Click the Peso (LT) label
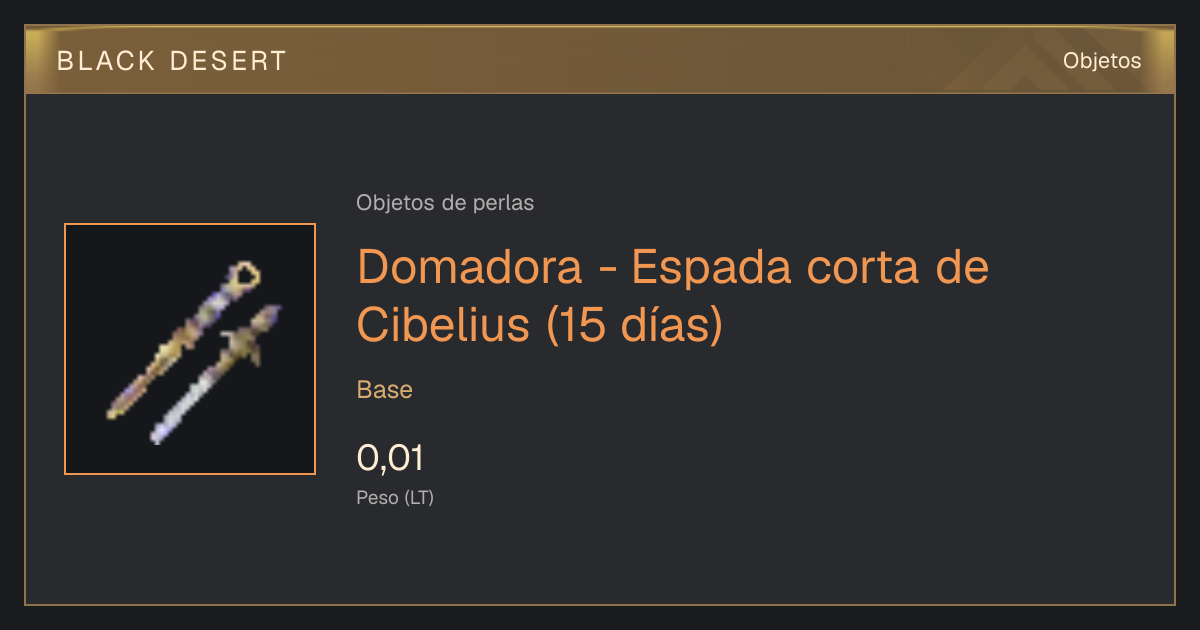The height and width of the screenshot is (630, 1200). (395, 497)
